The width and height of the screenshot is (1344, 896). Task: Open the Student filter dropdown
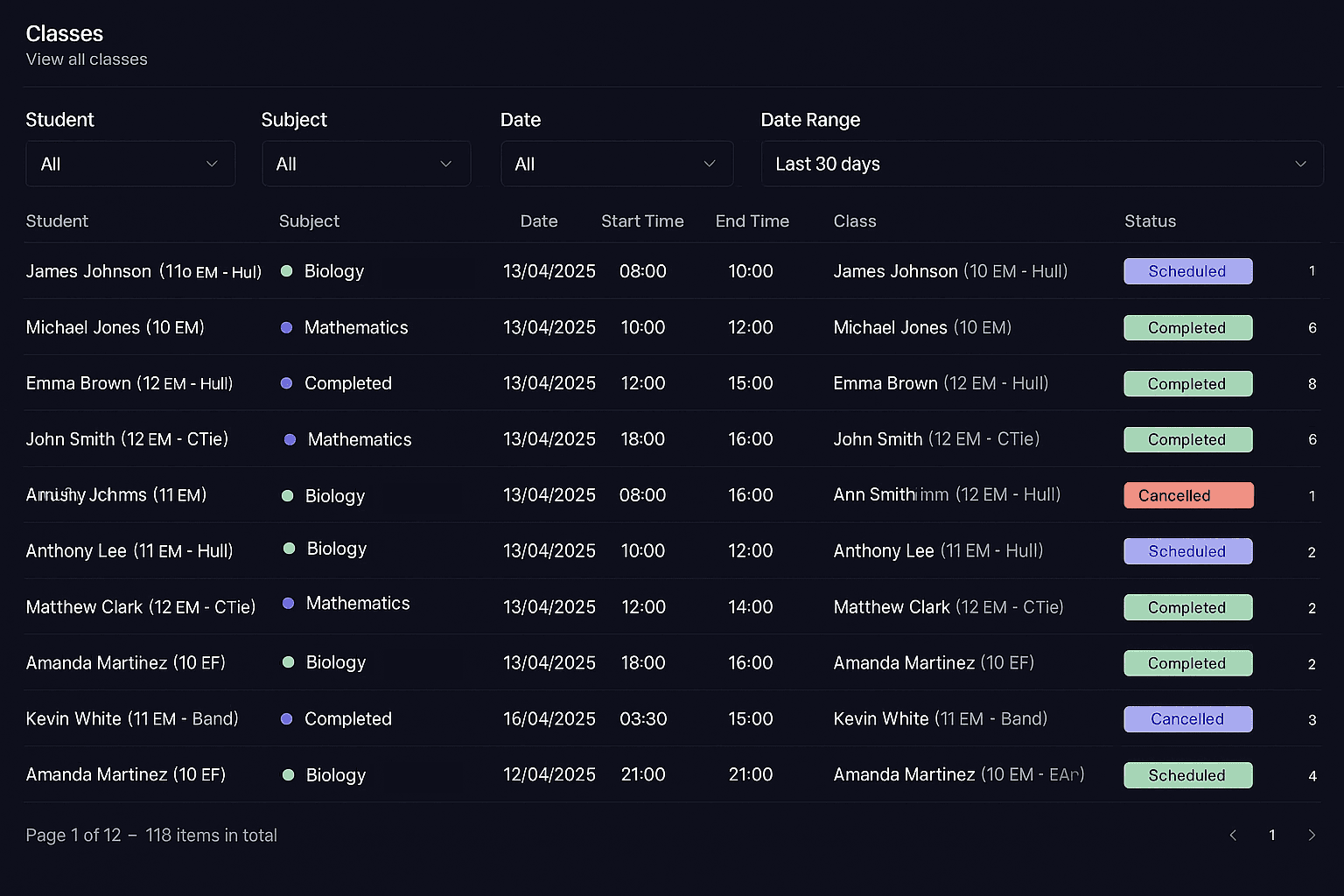pyautogui.click(x=130, y=164)
